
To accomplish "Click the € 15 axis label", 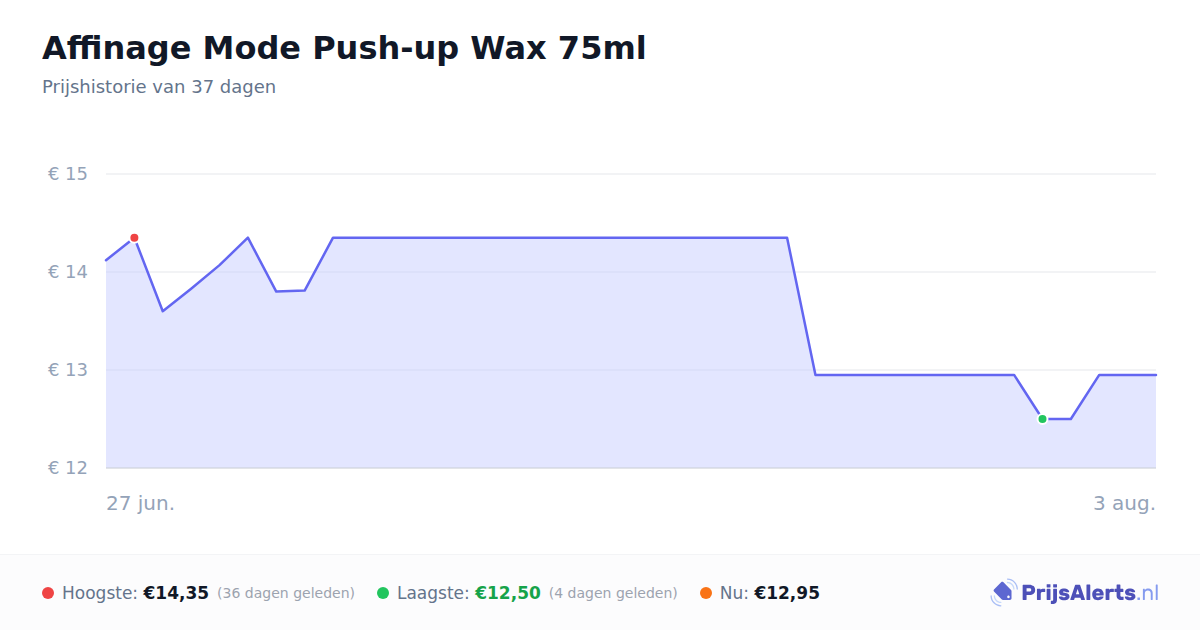I will point(68,174).
